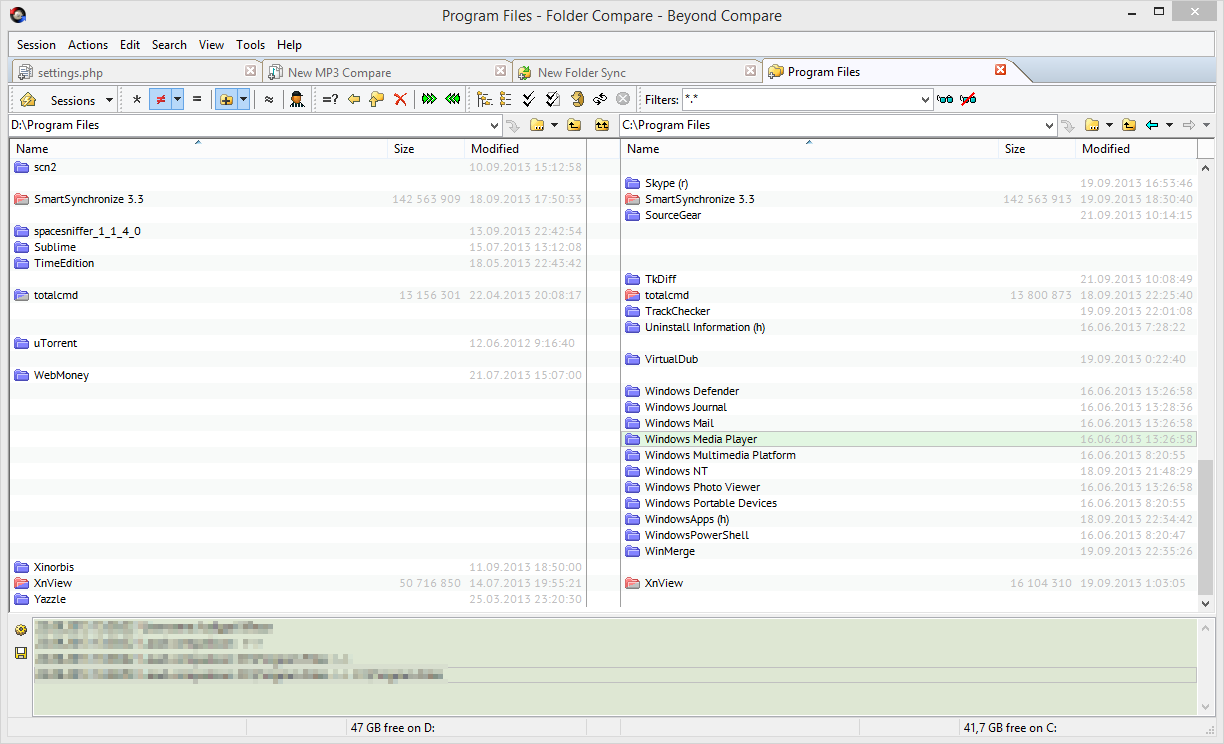Click Compare Contents equals-question icon
This screenshot has height=744, width=1224.
(x=330, y=100)
